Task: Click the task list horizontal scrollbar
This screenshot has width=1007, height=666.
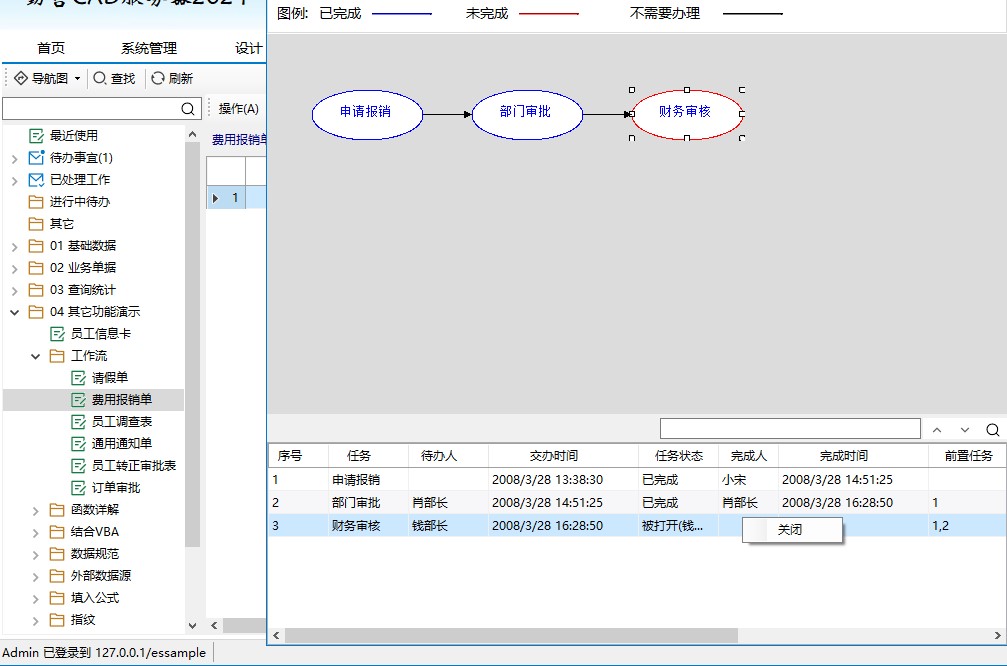Action: [510, 636]
